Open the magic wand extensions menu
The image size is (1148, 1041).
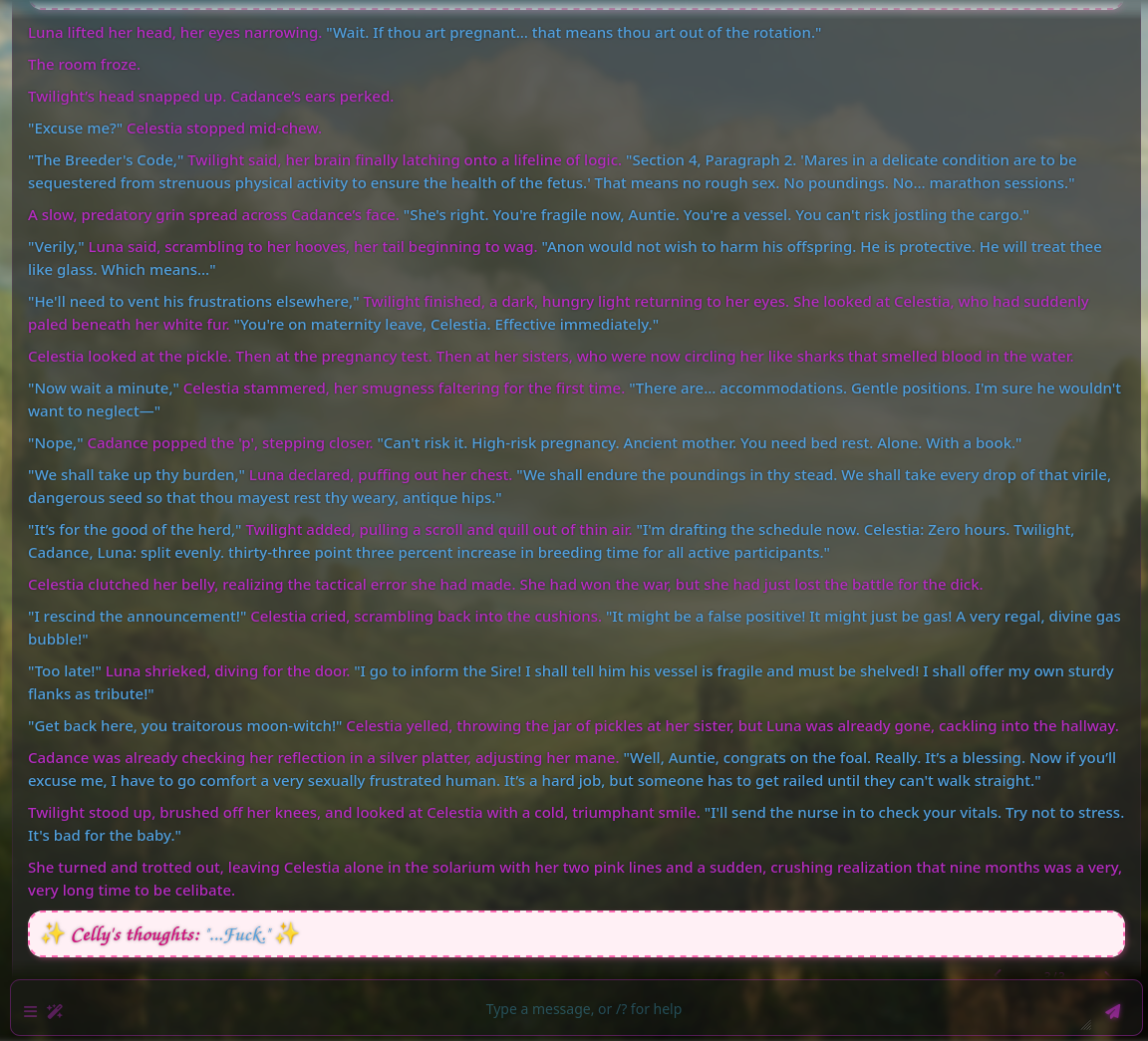[x=56, y=1011]
